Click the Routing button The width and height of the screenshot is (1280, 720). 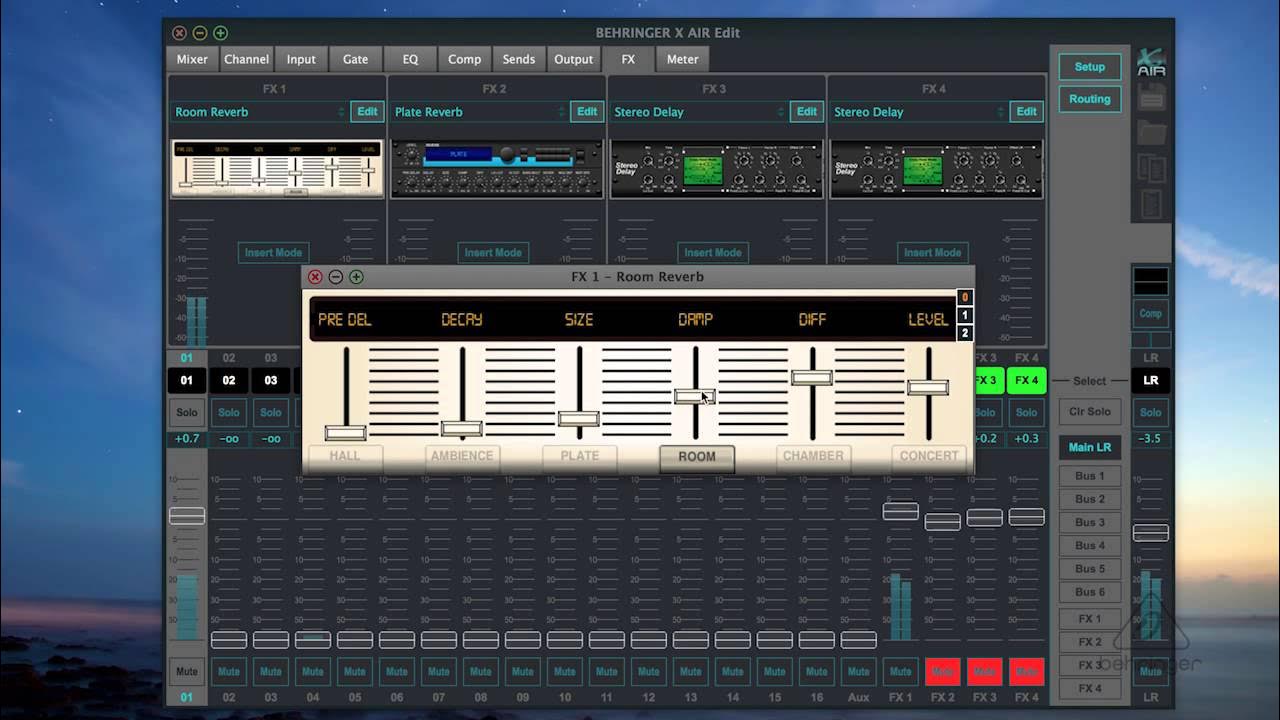[1089, 99]
